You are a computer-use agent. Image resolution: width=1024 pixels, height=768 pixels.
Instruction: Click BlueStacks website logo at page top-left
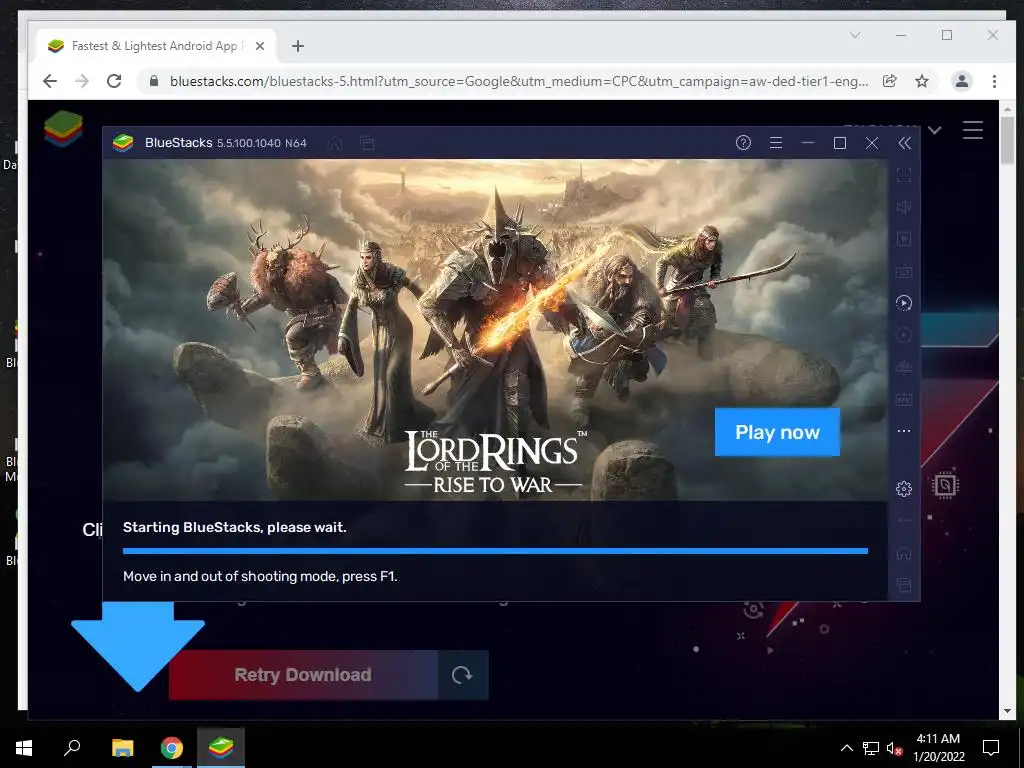63,129
